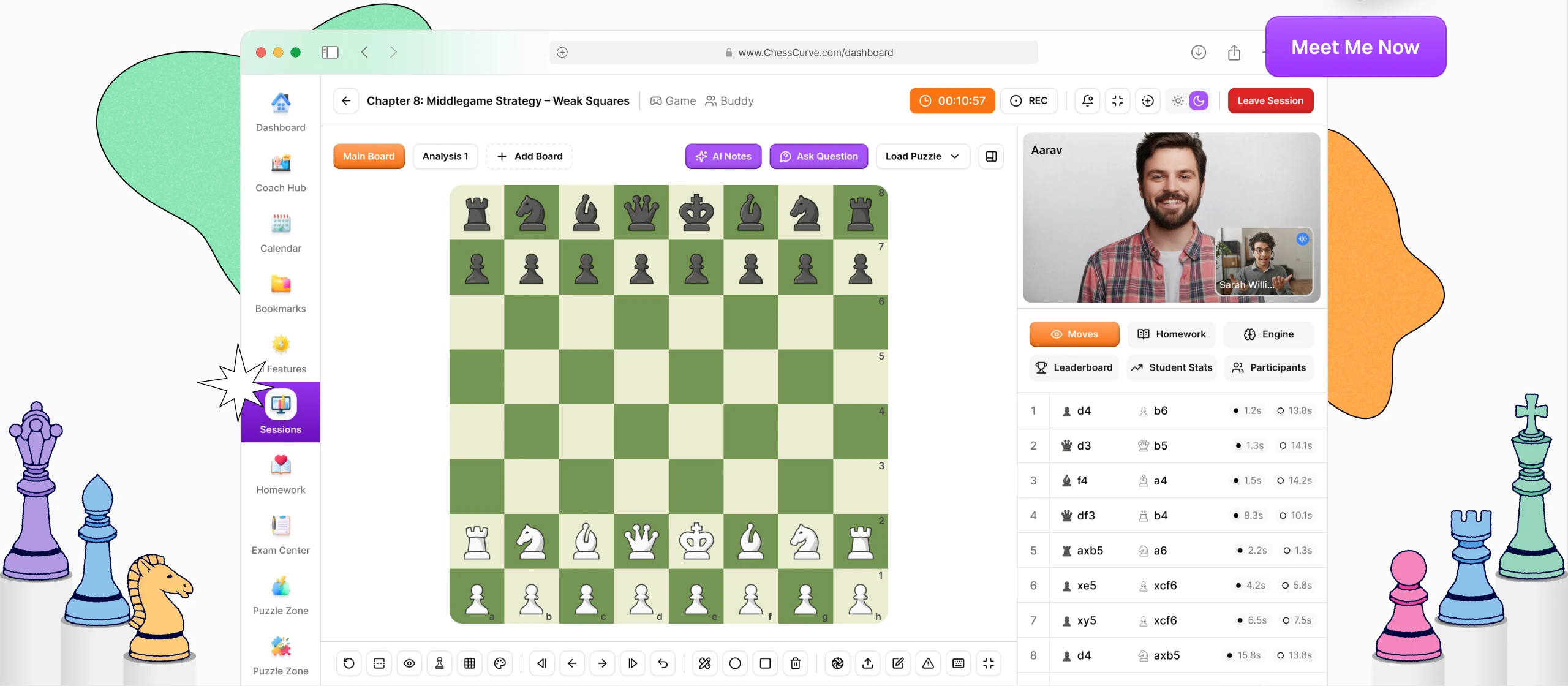
Task: View Student Stats tab
Action: pos(1172,367)
